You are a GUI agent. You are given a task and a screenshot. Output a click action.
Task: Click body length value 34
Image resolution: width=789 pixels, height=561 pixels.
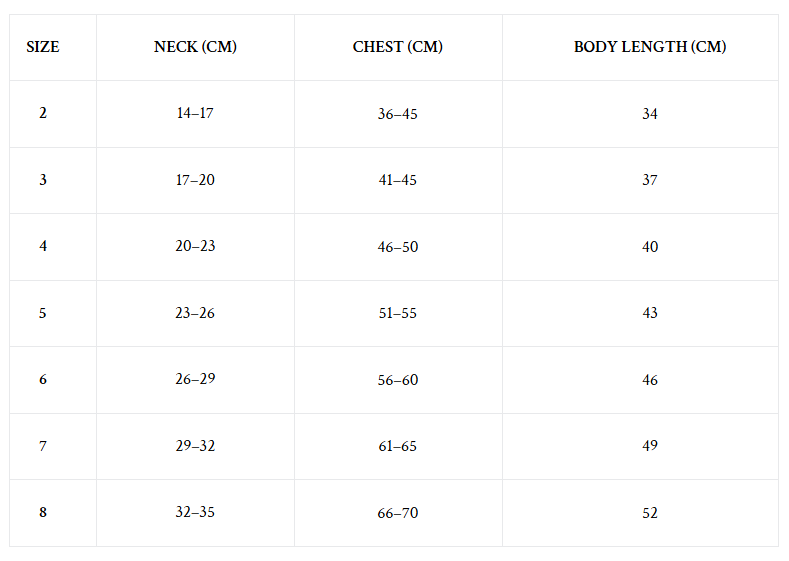tap(650, 114)
